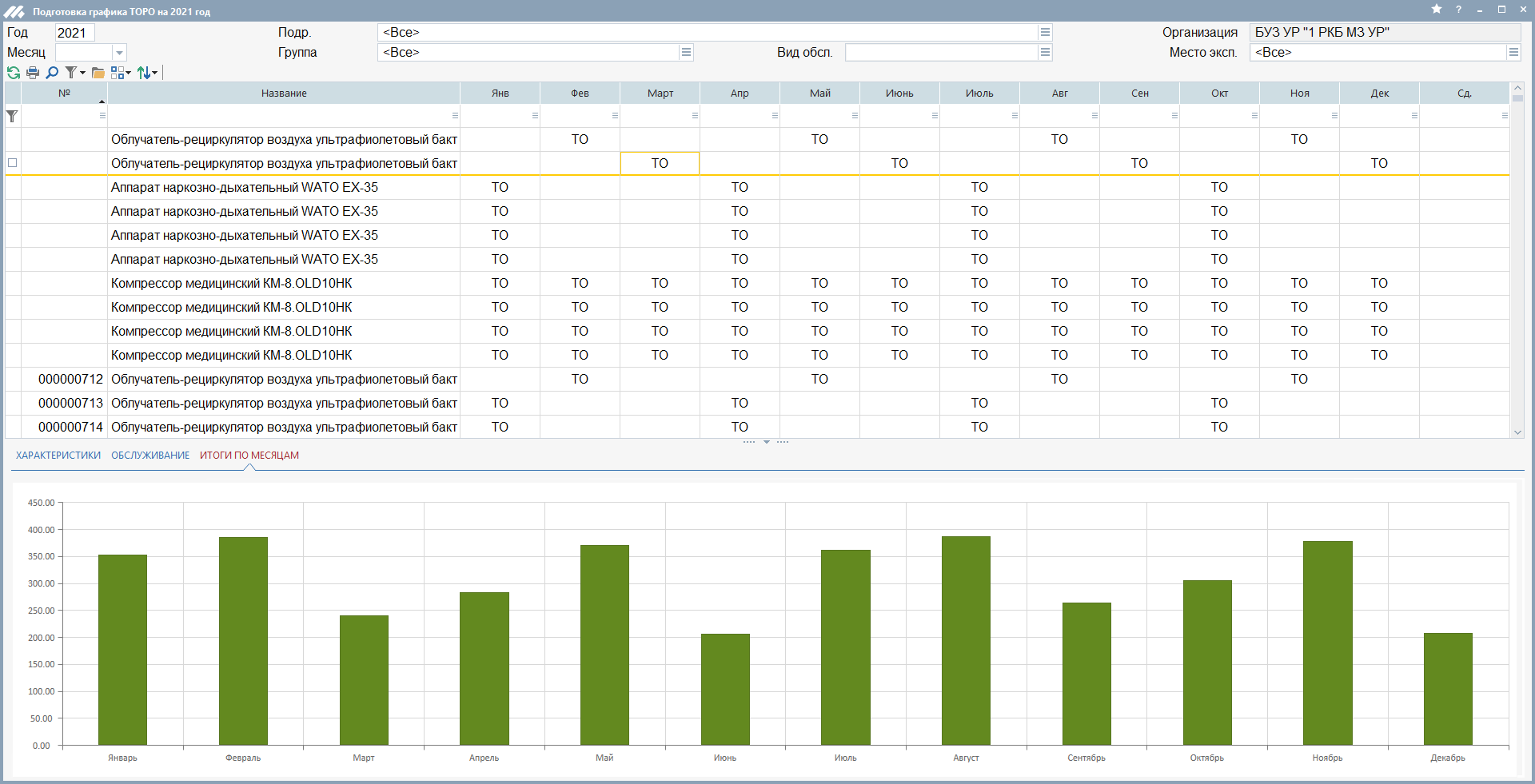Click ТО in Ноя column of row 000000712
This screenshot has width=1535, height=784.
click(1299, 379)
